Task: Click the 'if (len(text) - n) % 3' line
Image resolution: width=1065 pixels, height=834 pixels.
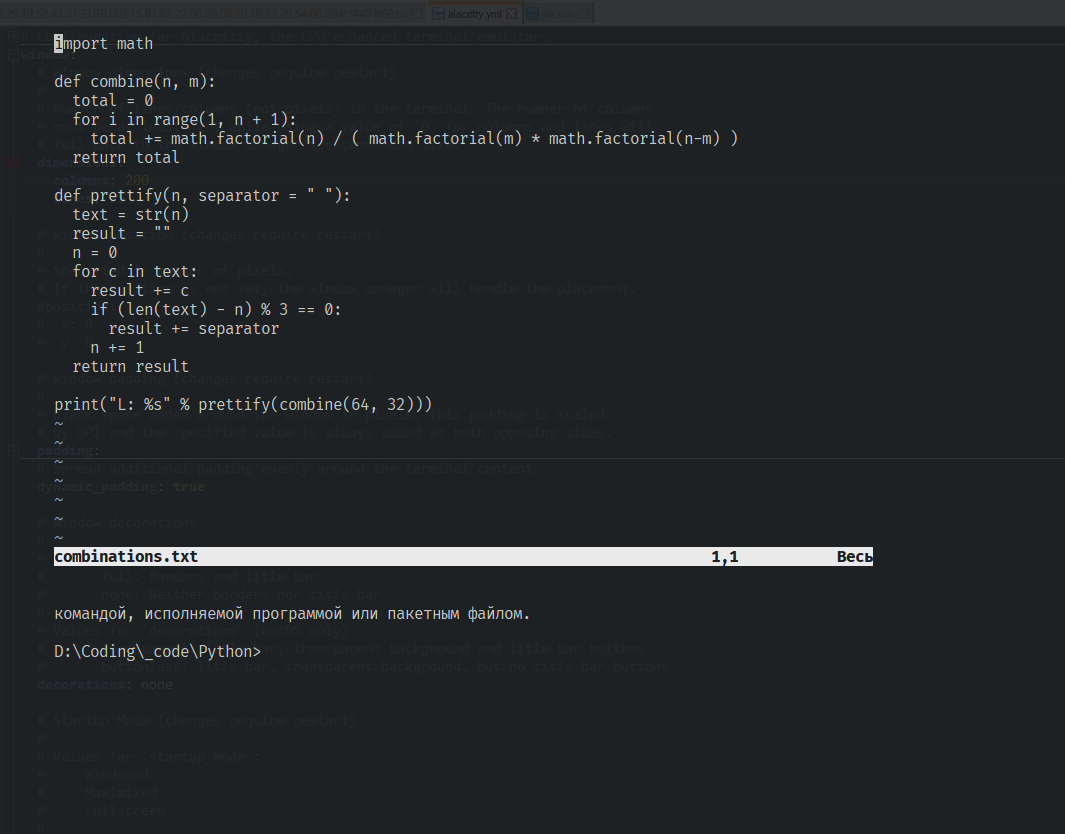Action: (x=216, y=310)
